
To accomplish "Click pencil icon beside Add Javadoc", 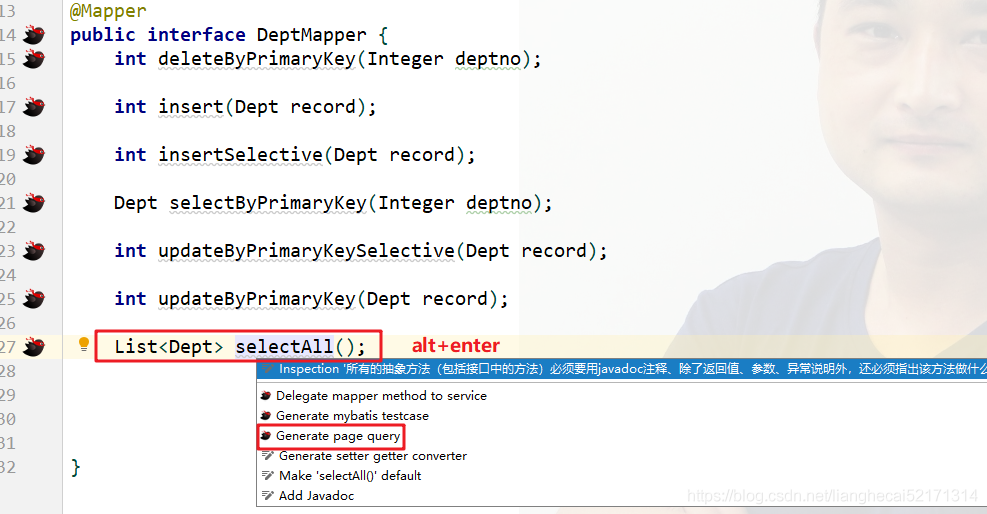I will click(x=268, y=496).
